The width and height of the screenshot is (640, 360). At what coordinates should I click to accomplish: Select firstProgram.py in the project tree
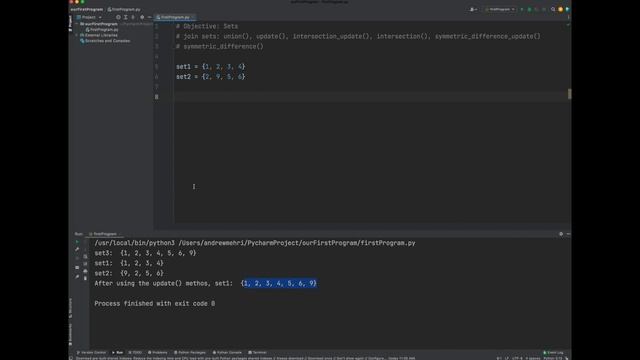coord(102,29)
